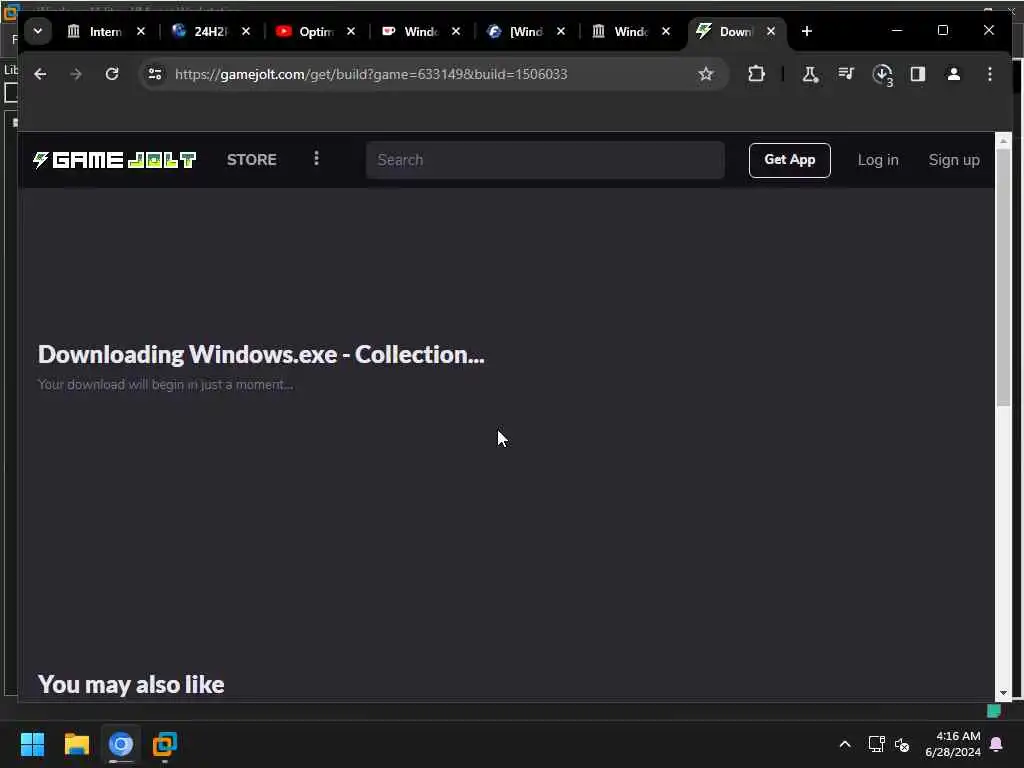Image resolution: width=1024 pixels, height=768 pixels.
Task: Click the scrollbar down arrow
Action: 1003,693
